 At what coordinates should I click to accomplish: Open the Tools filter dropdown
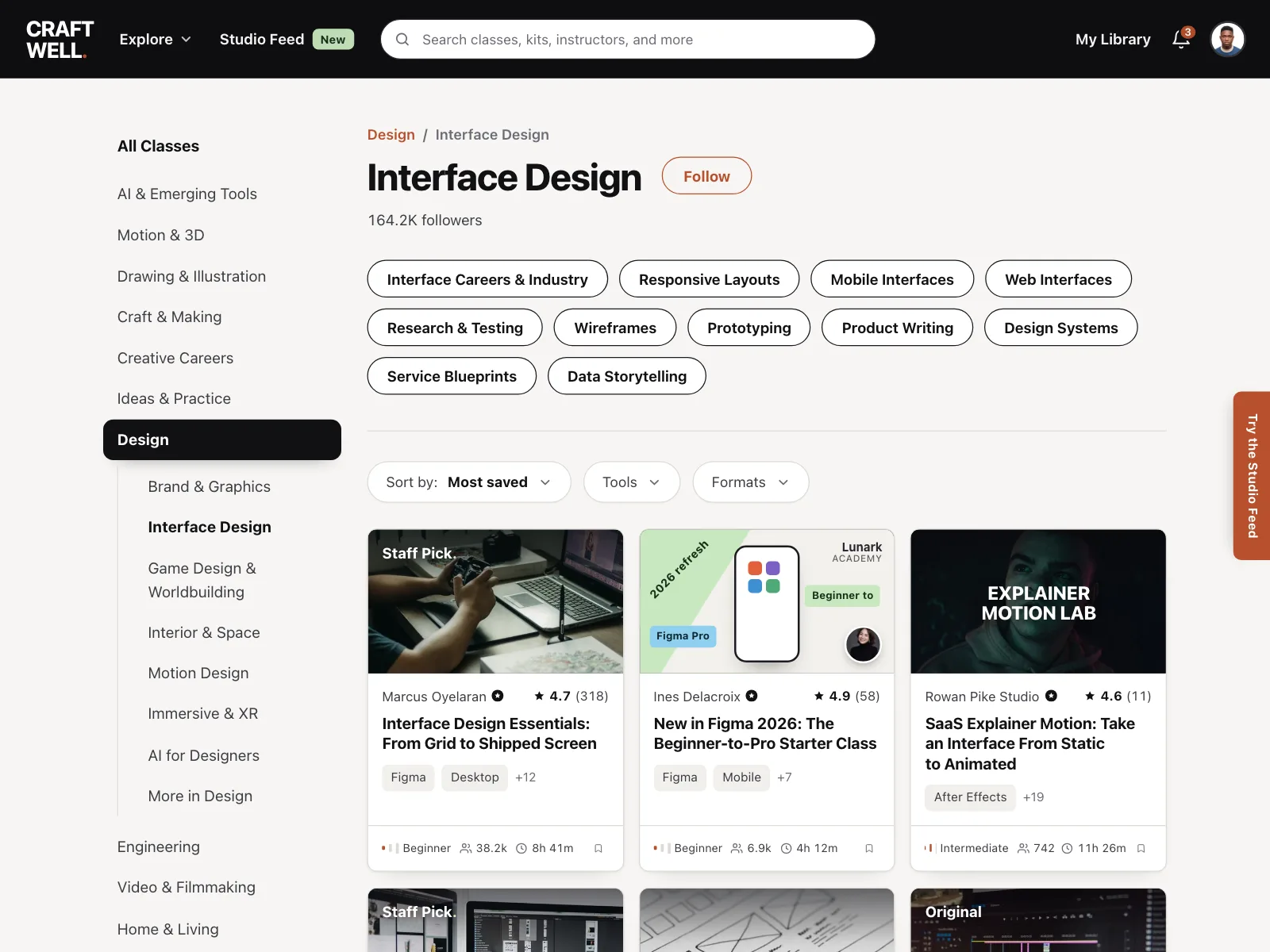[x=632, y=482]
